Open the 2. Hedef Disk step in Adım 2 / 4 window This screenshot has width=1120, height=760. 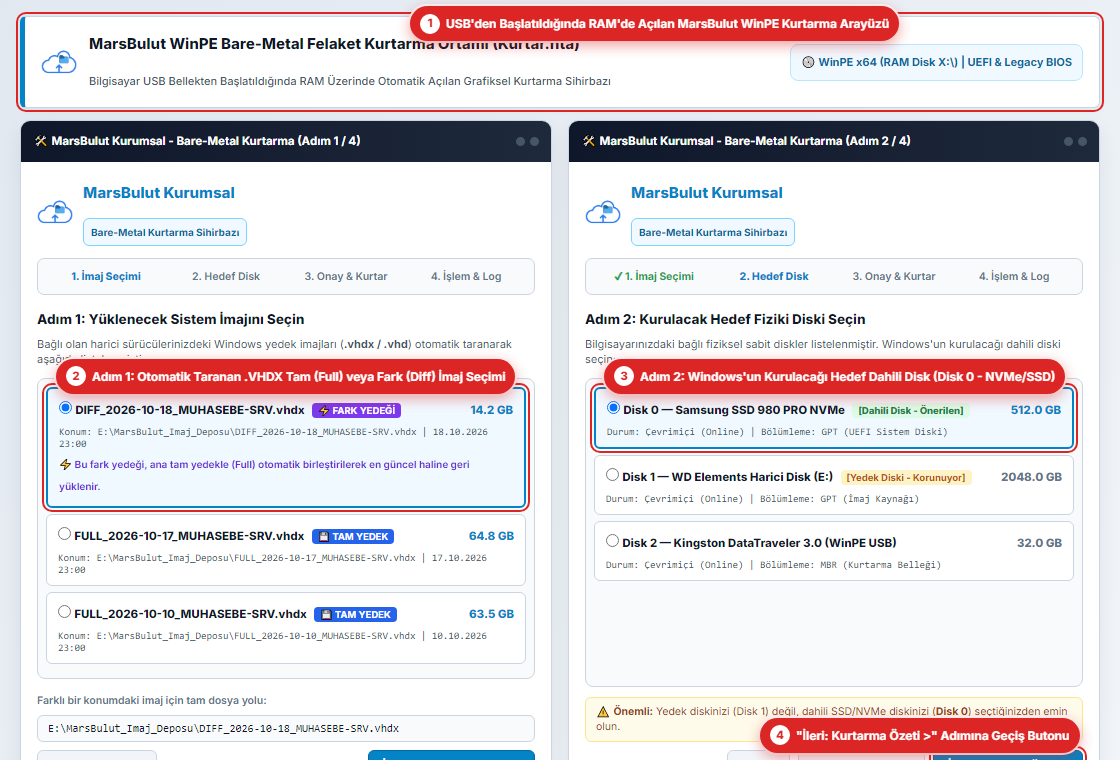[x=774, y=276]
